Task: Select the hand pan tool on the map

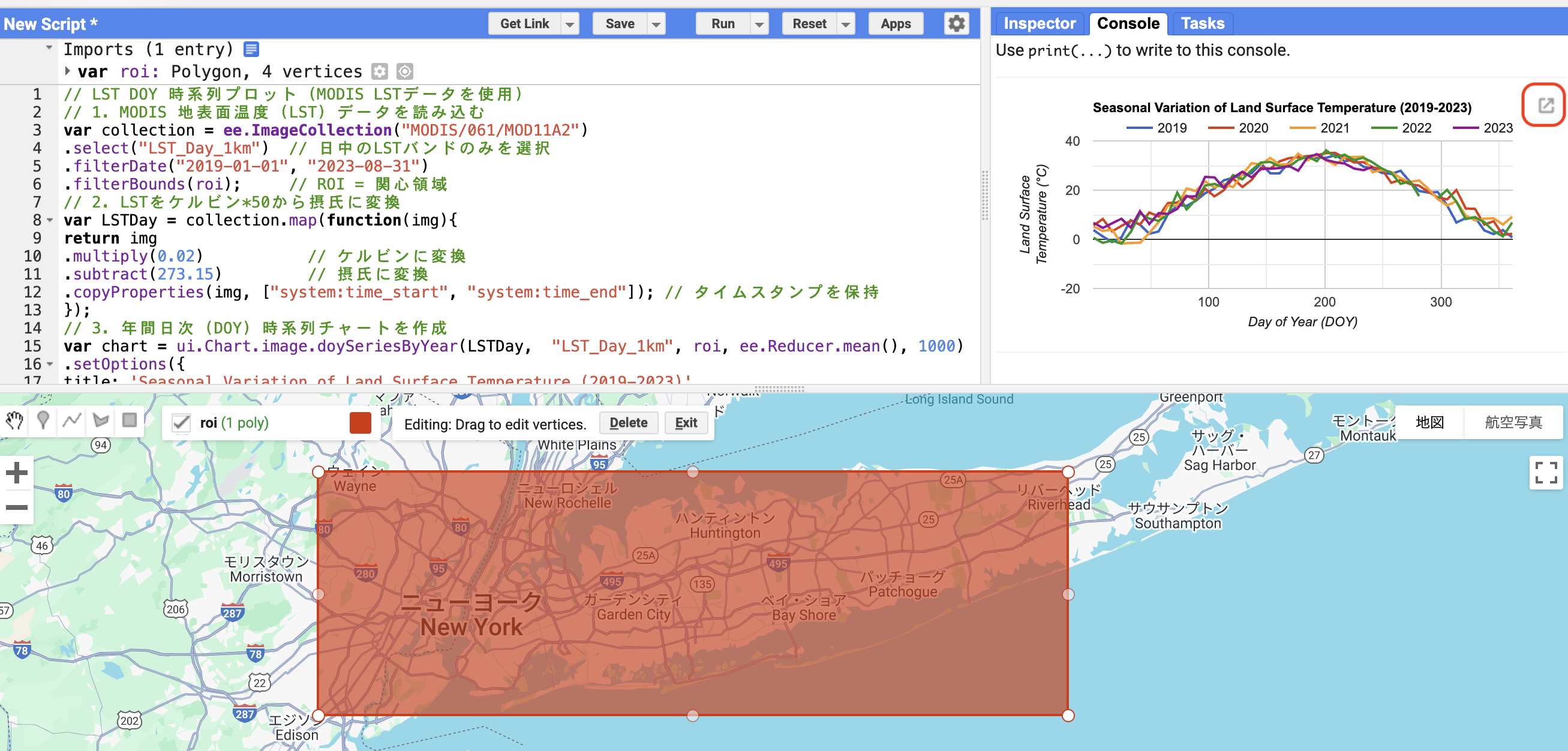Action: (14, 420)
